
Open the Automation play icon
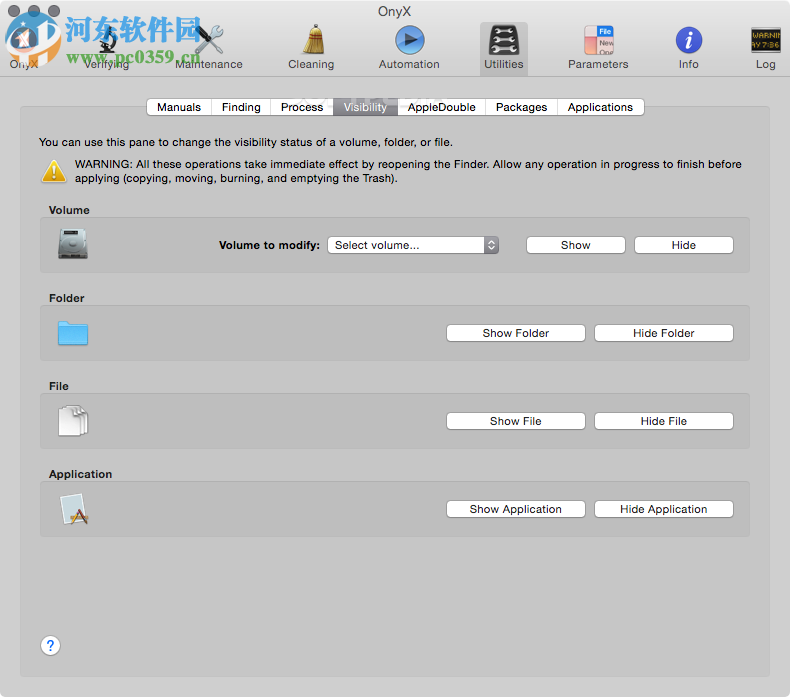410,39
